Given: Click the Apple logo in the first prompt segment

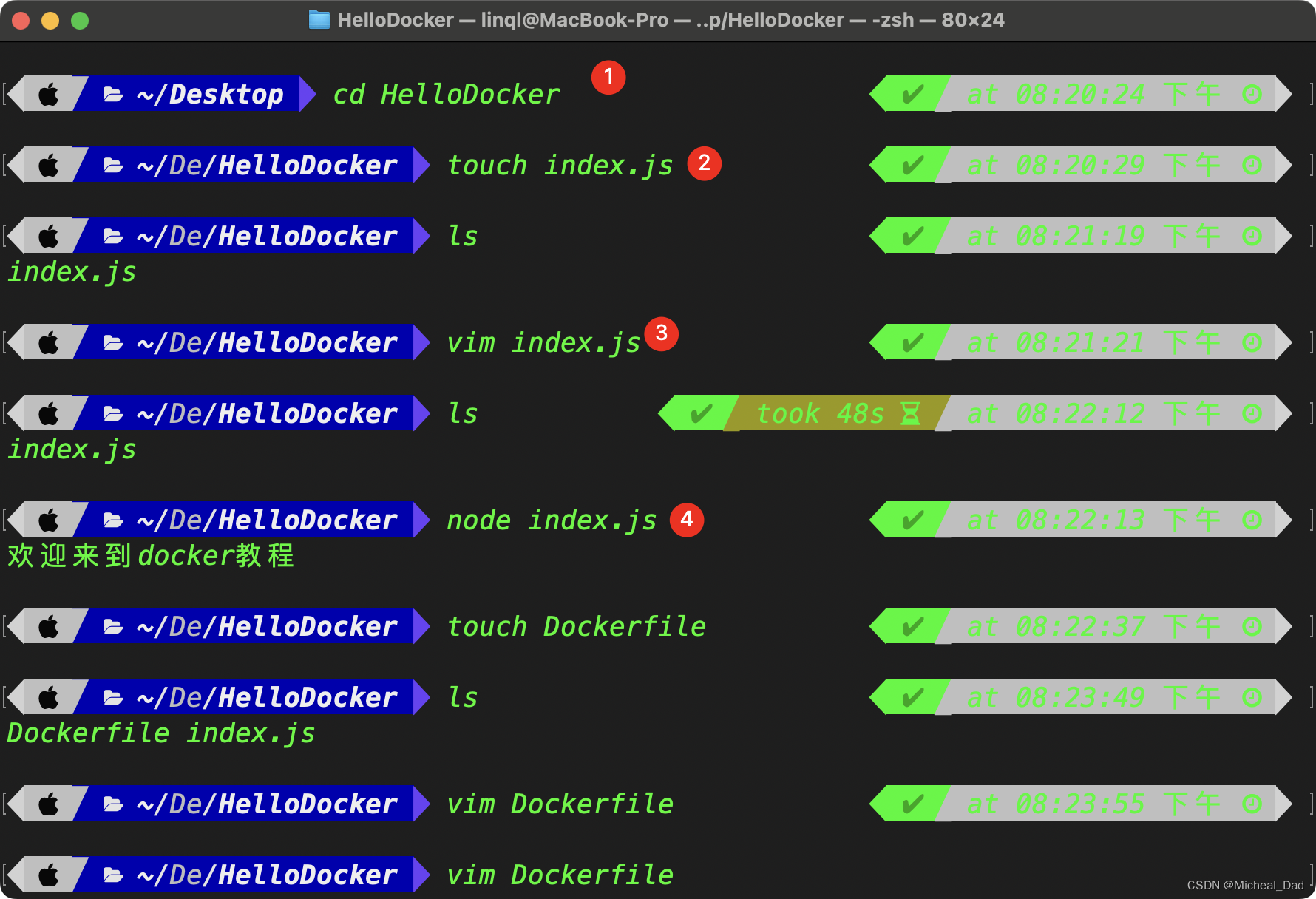Looking at the screenshot, I should point(47,93).
